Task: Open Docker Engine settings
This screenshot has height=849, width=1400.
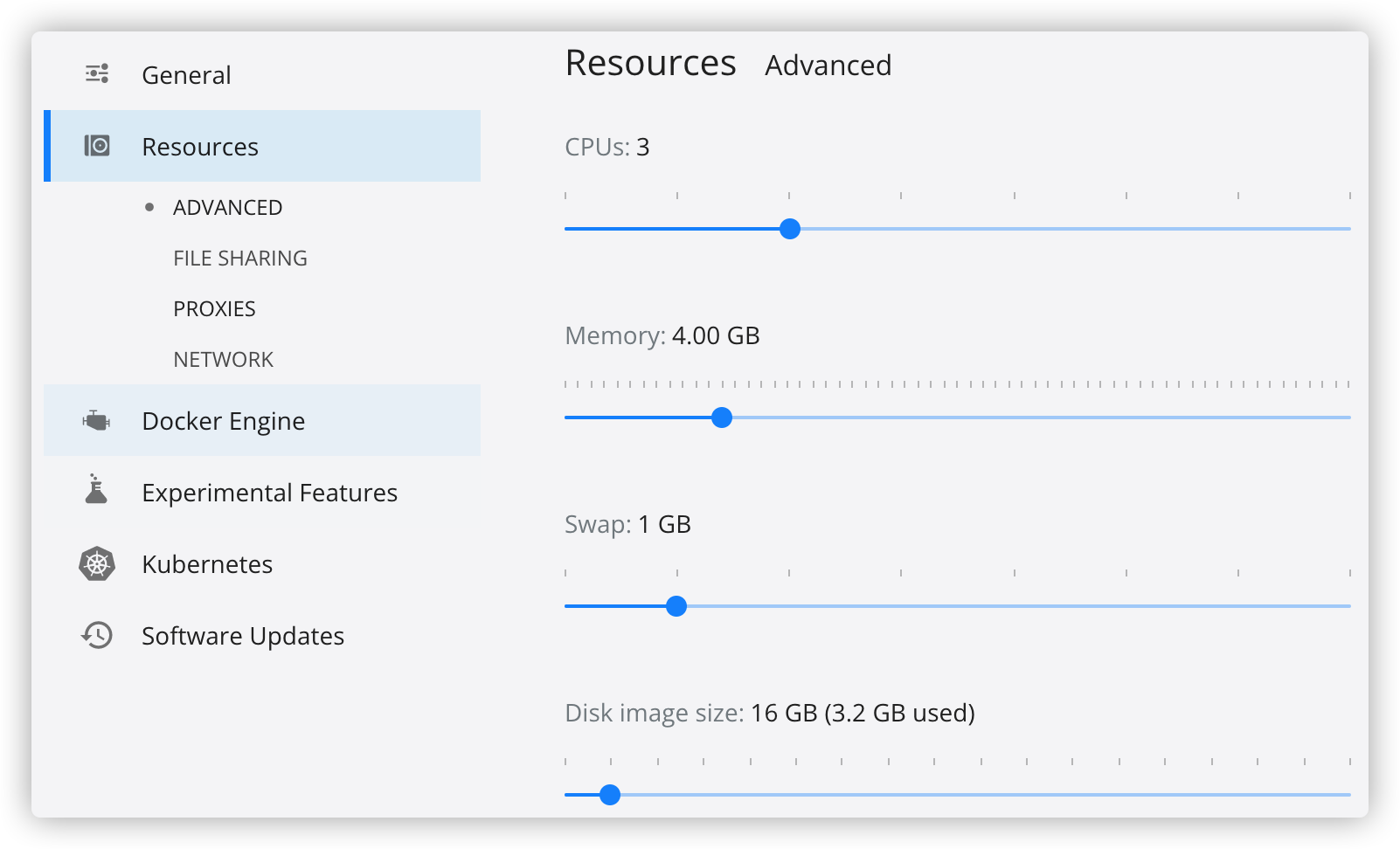Action: click(x=223, y=421)
